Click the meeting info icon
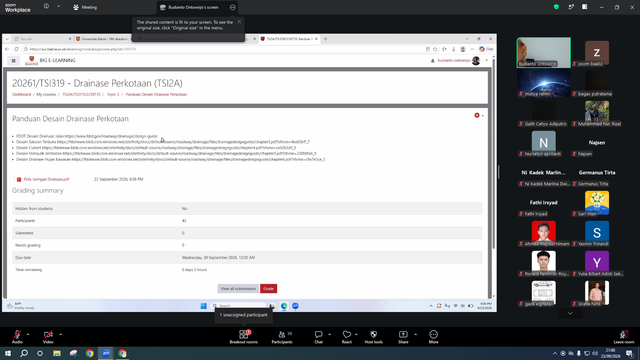The image size is (640, 360). tap(46, 7)
